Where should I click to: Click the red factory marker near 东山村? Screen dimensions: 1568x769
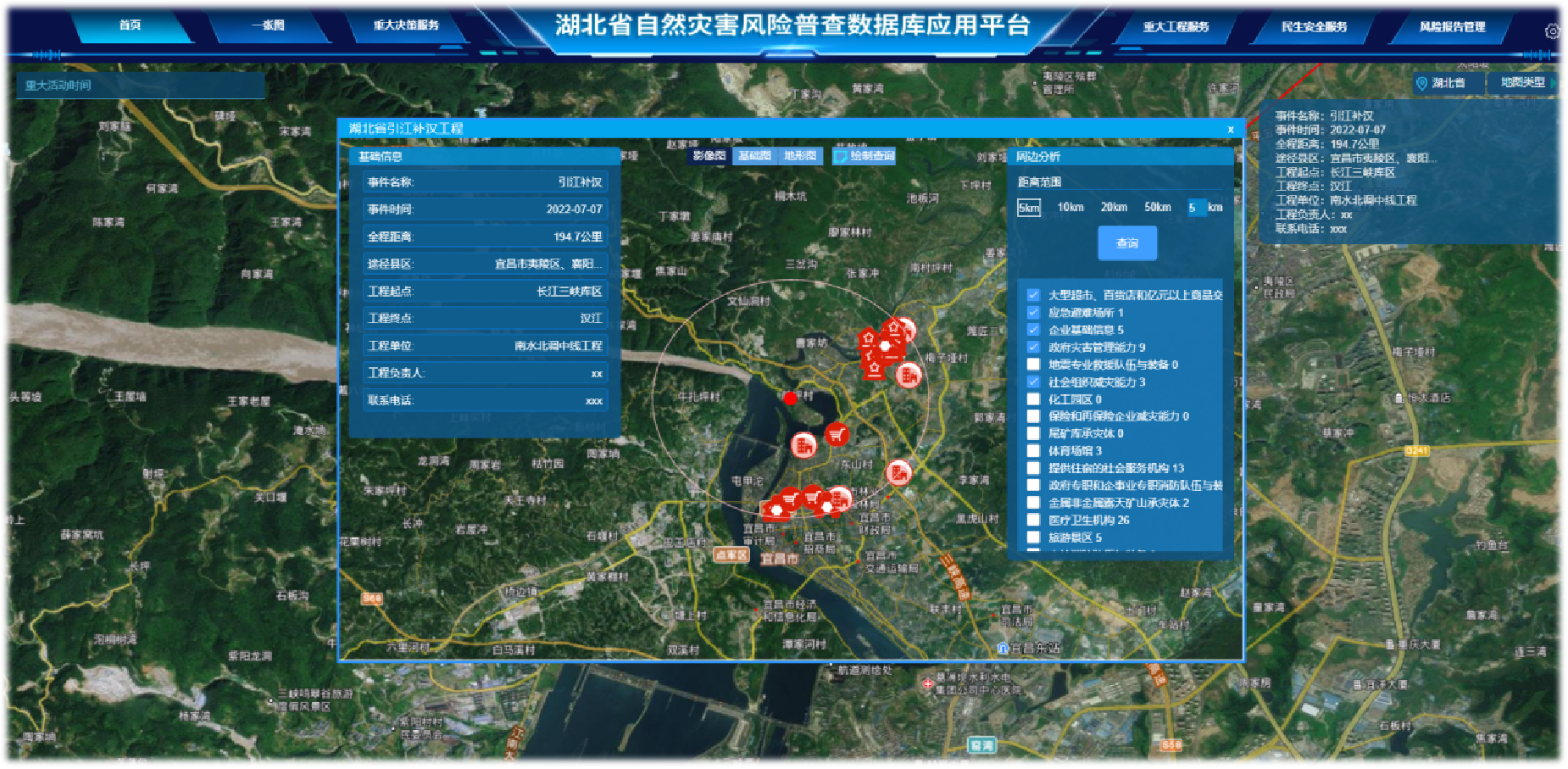(x=900, y=471)
